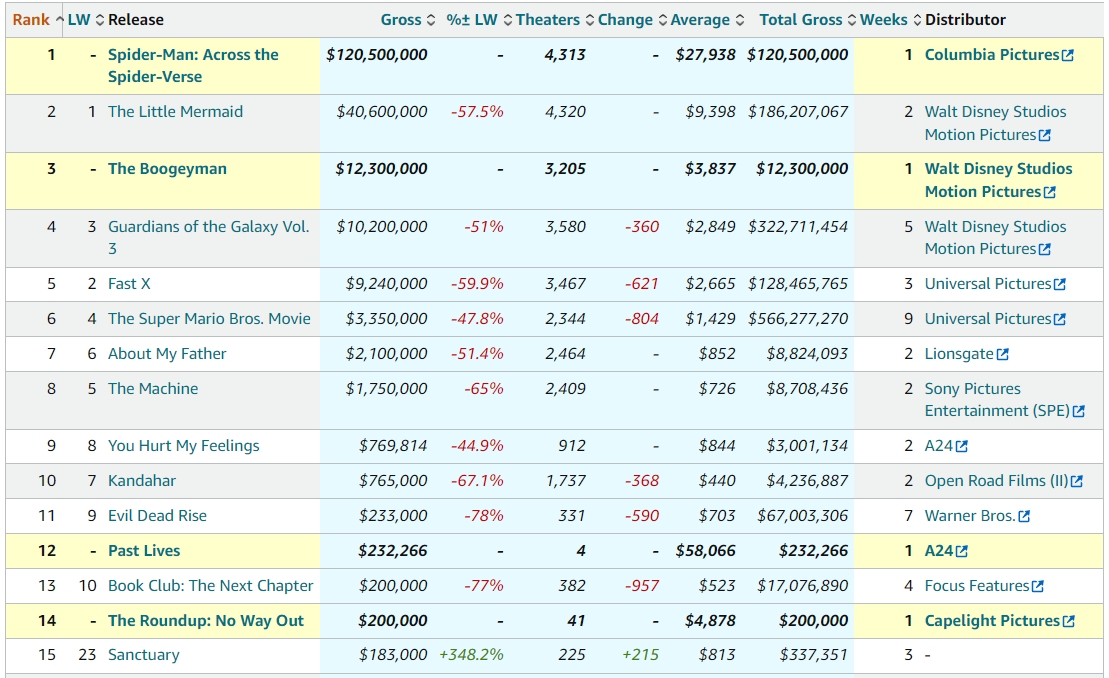The image size is (1109, 678).
Task: Sort by Release column header
Action: [136, 20]
